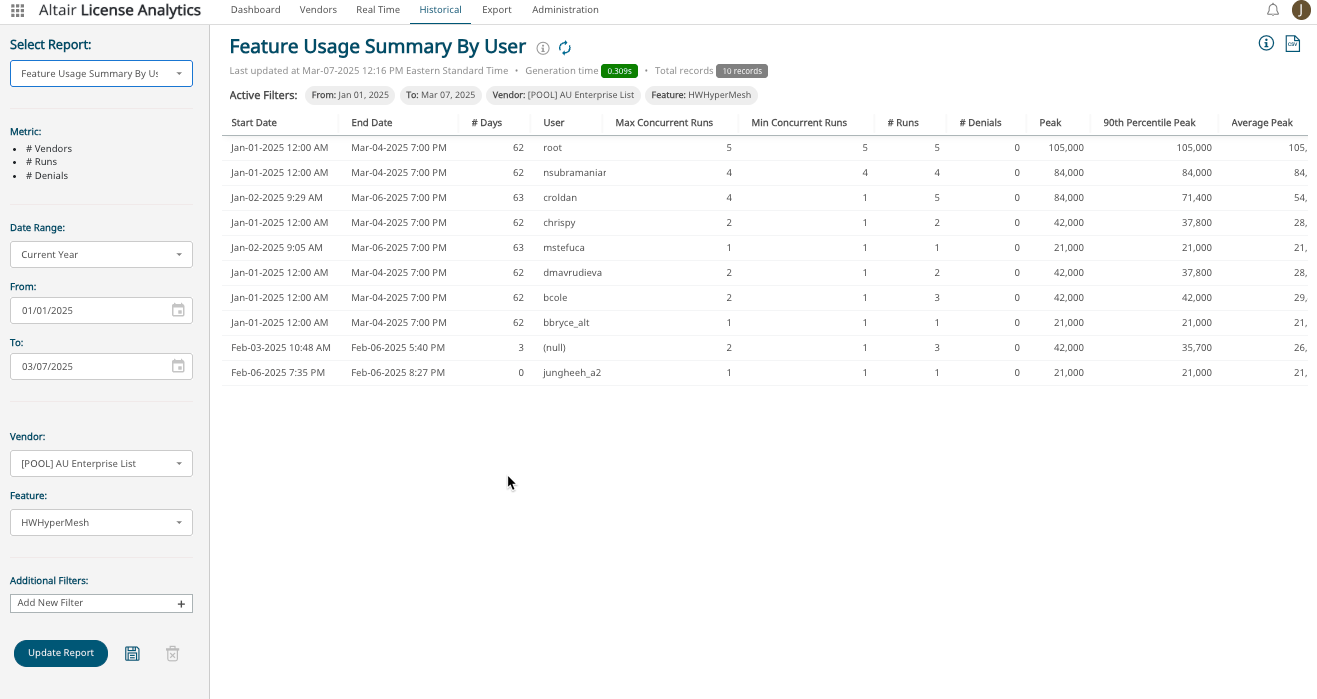This screenshot has width=1317, height=699.
Task: Sort by User column header
Action: (x=554, y=123)
